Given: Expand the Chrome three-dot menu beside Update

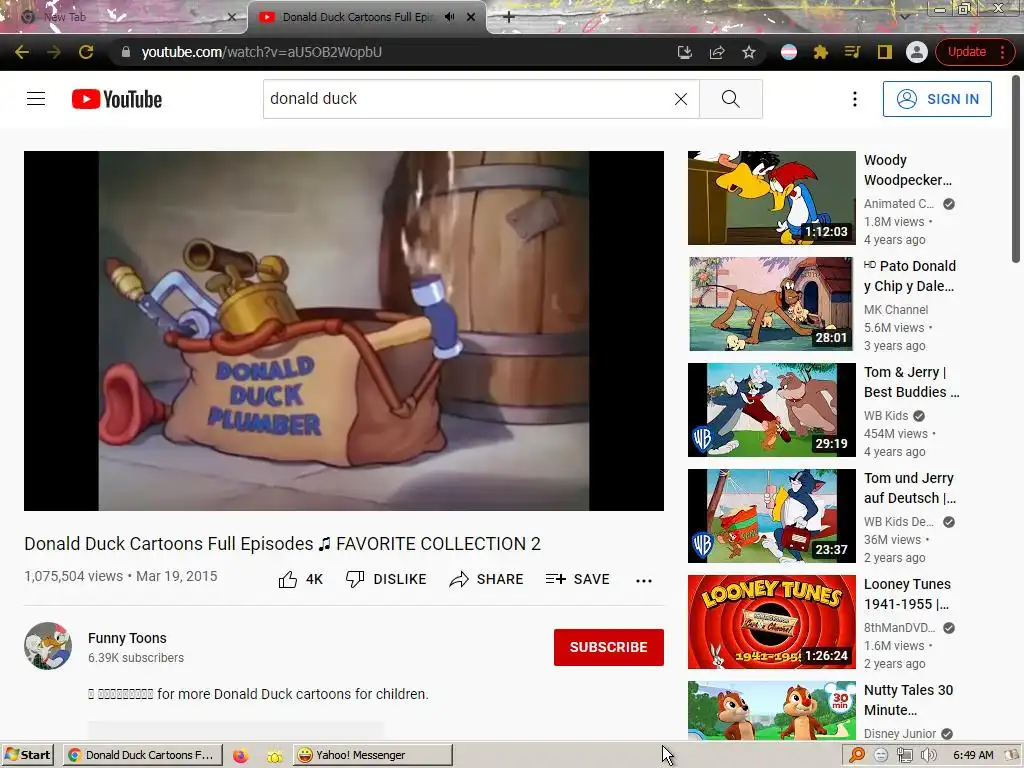Looking at the screenshot, I should (1002, 52).
